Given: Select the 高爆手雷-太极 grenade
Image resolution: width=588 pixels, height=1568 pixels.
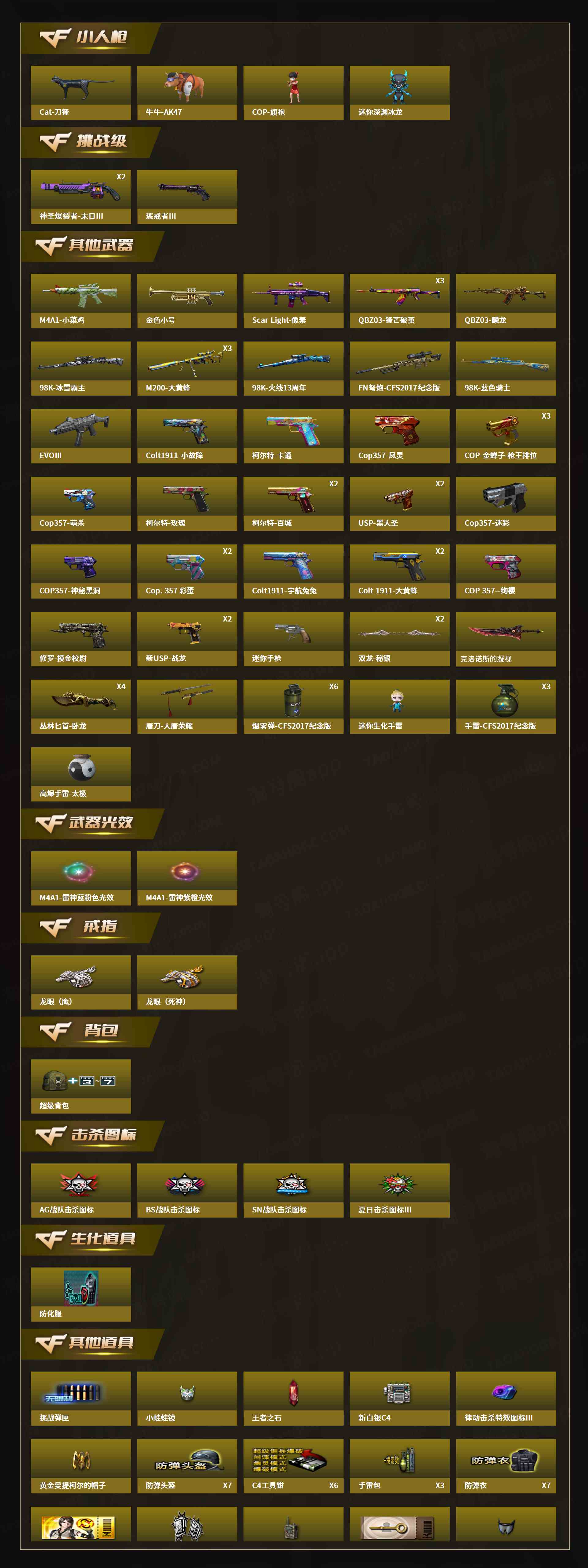Looking at the screenshot, I should [81, 774].
